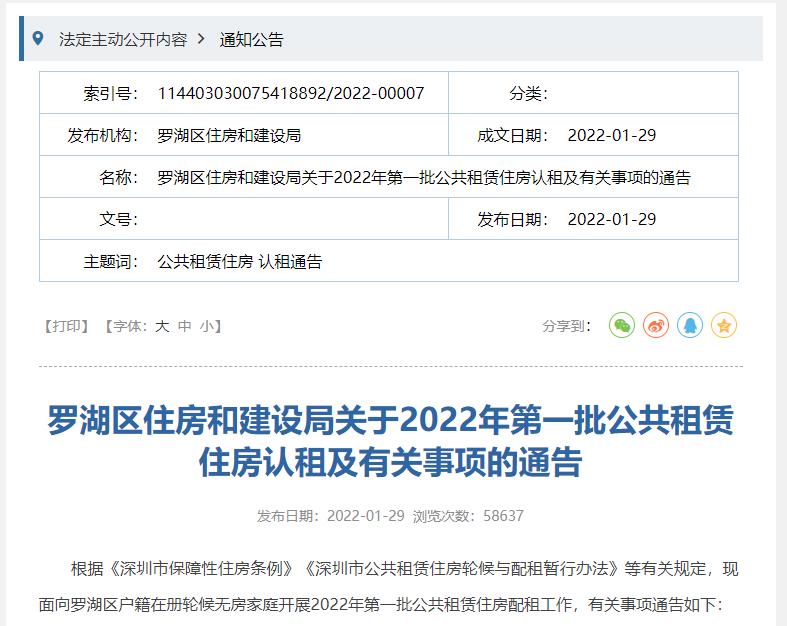Share the notice to WeChat
The width and height of the screenshot is (787, 626).
pos(622,325)
